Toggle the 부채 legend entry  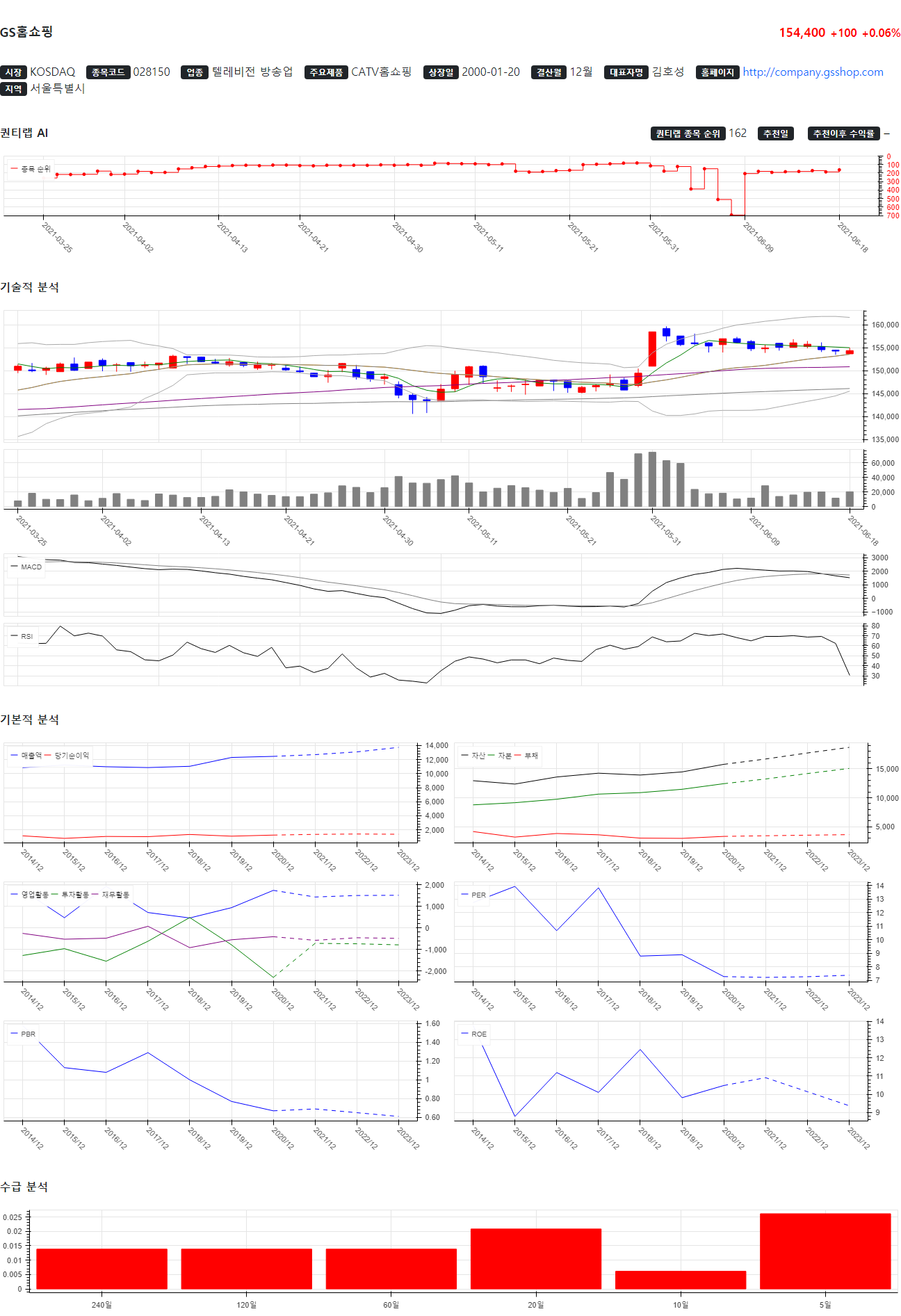pos(526,755)
